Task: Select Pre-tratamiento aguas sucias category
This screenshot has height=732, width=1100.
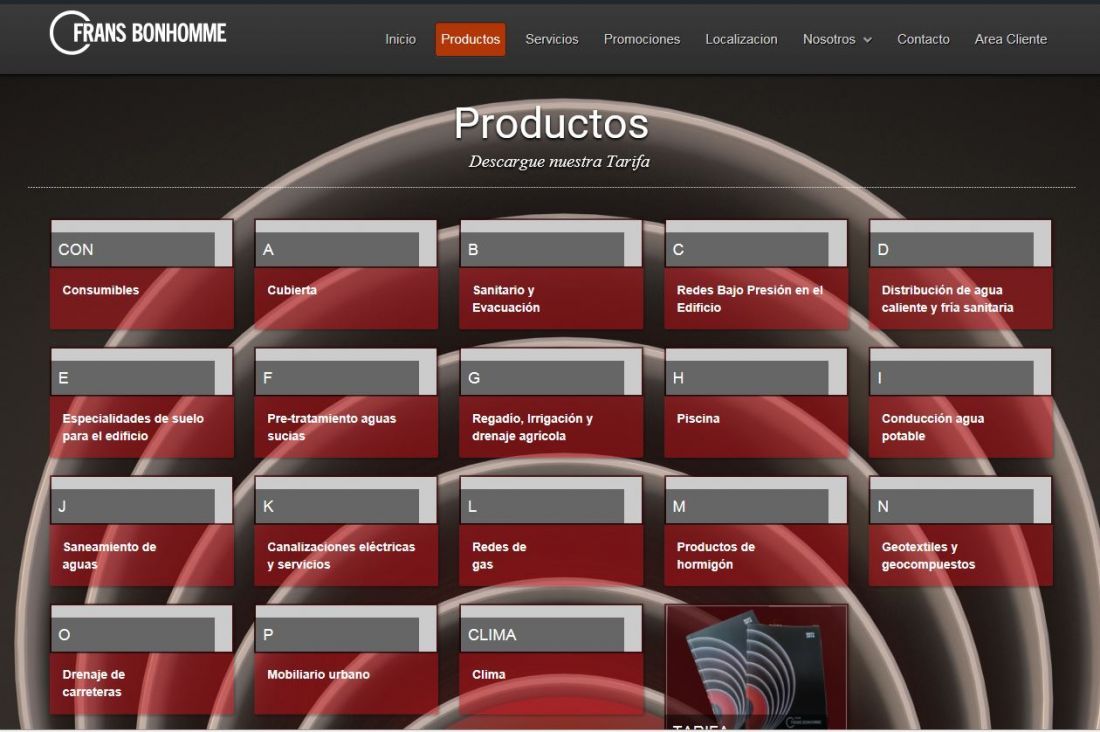Action: (346, 403)
